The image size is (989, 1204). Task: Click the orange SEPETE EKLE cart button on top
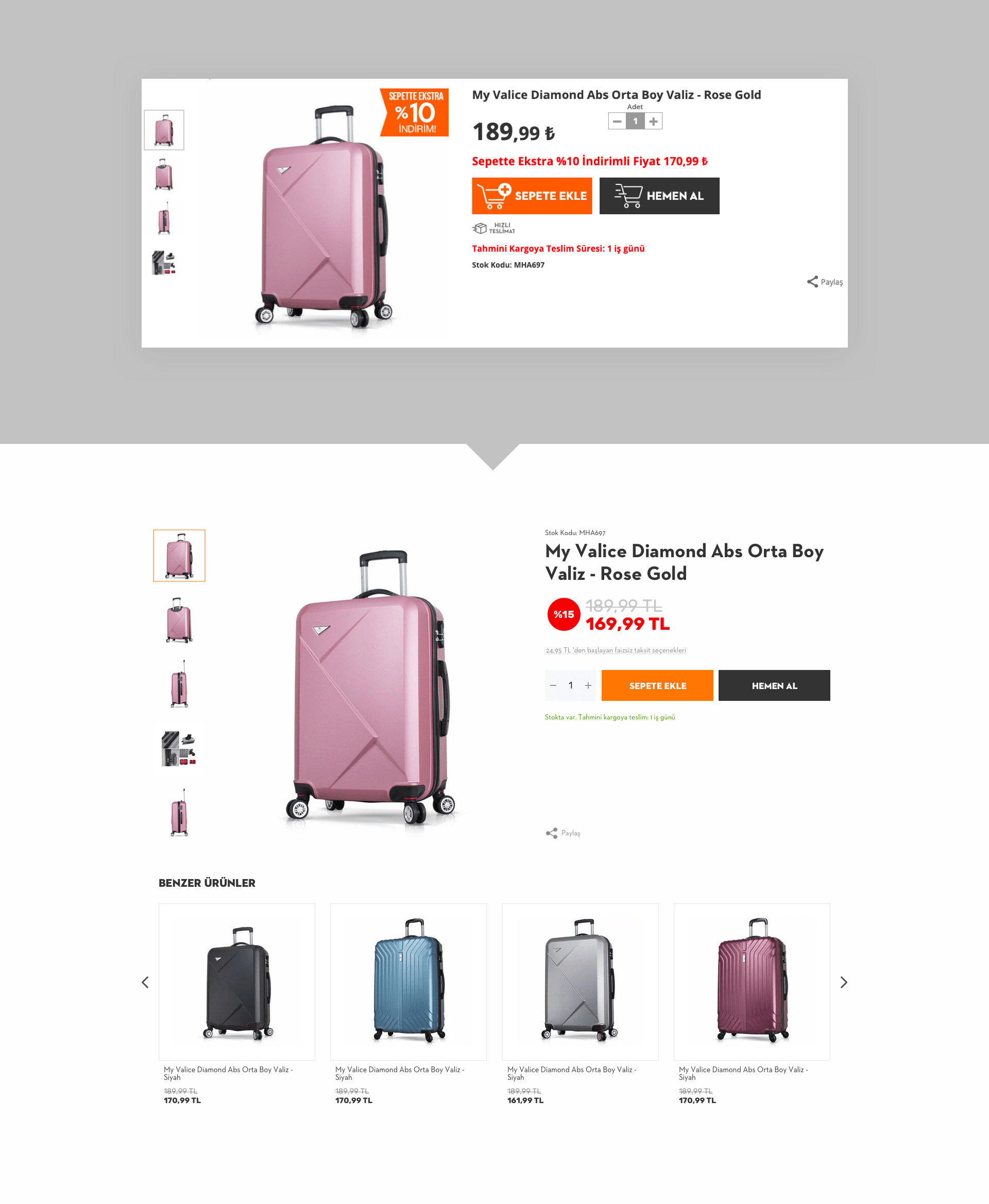tap(532, 196)
